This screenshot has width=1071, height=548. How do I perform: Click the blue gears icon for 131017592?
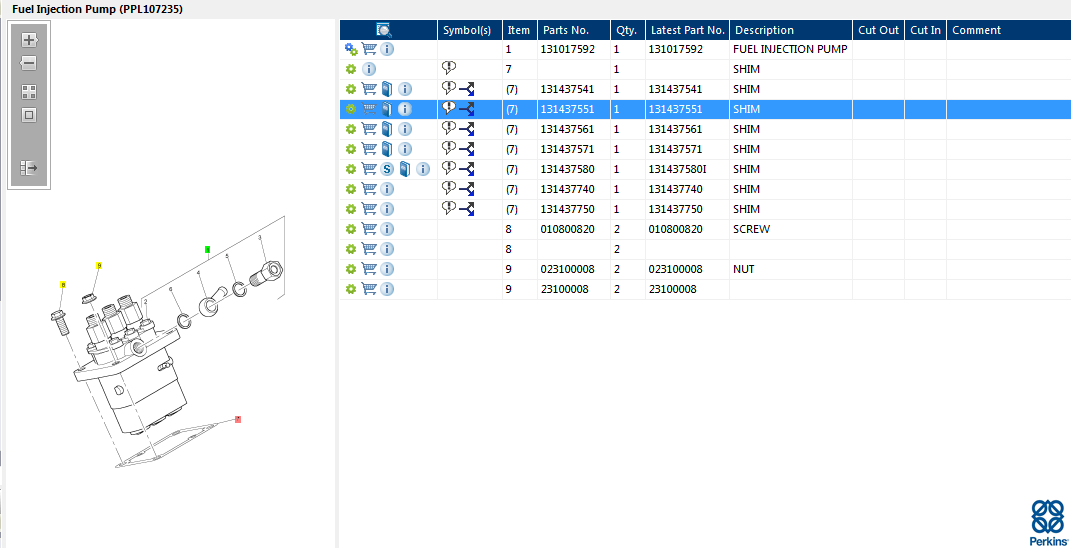tap(351, 49)
